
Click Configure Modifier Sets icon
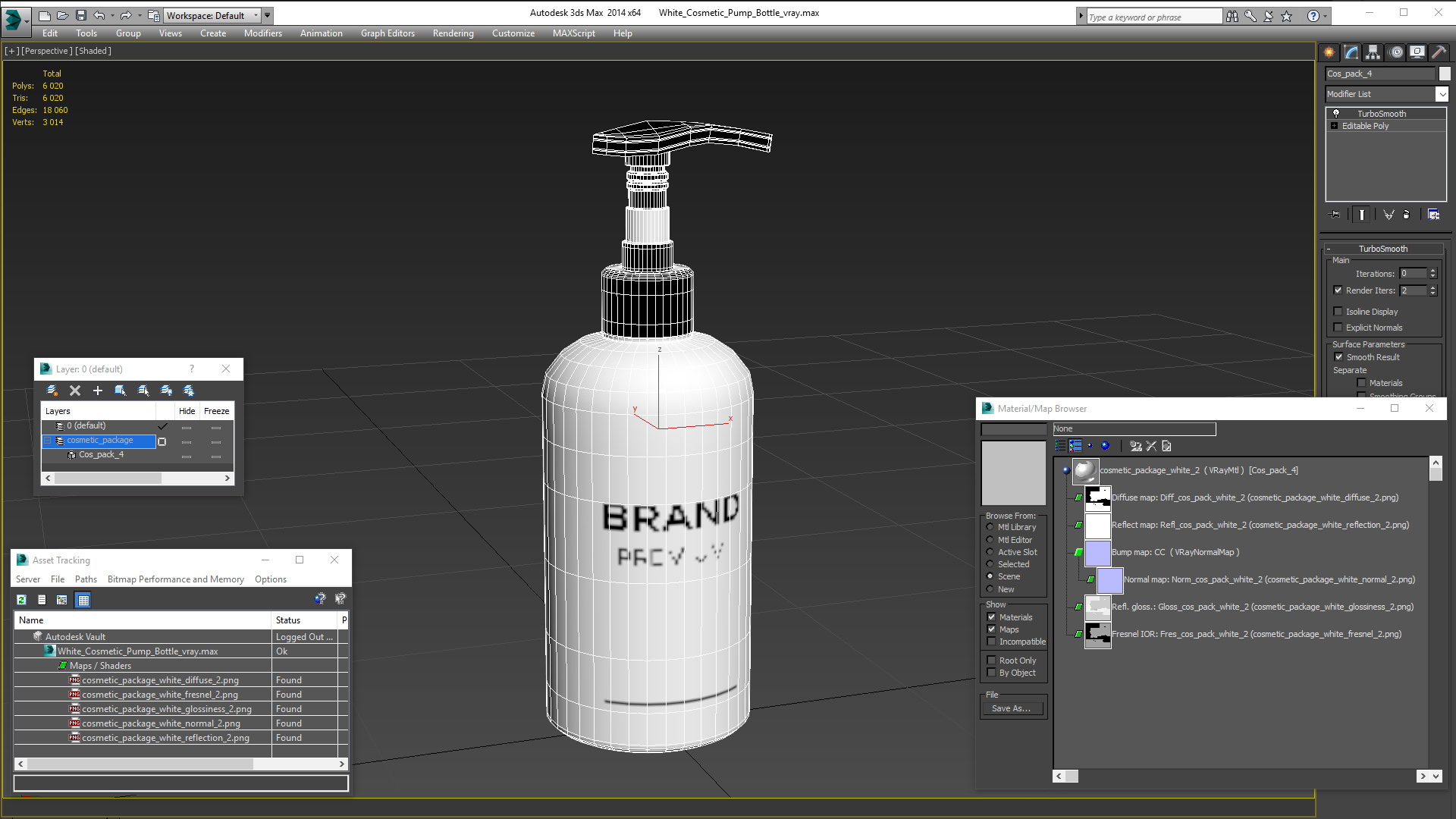click(x=1433, y=215)
